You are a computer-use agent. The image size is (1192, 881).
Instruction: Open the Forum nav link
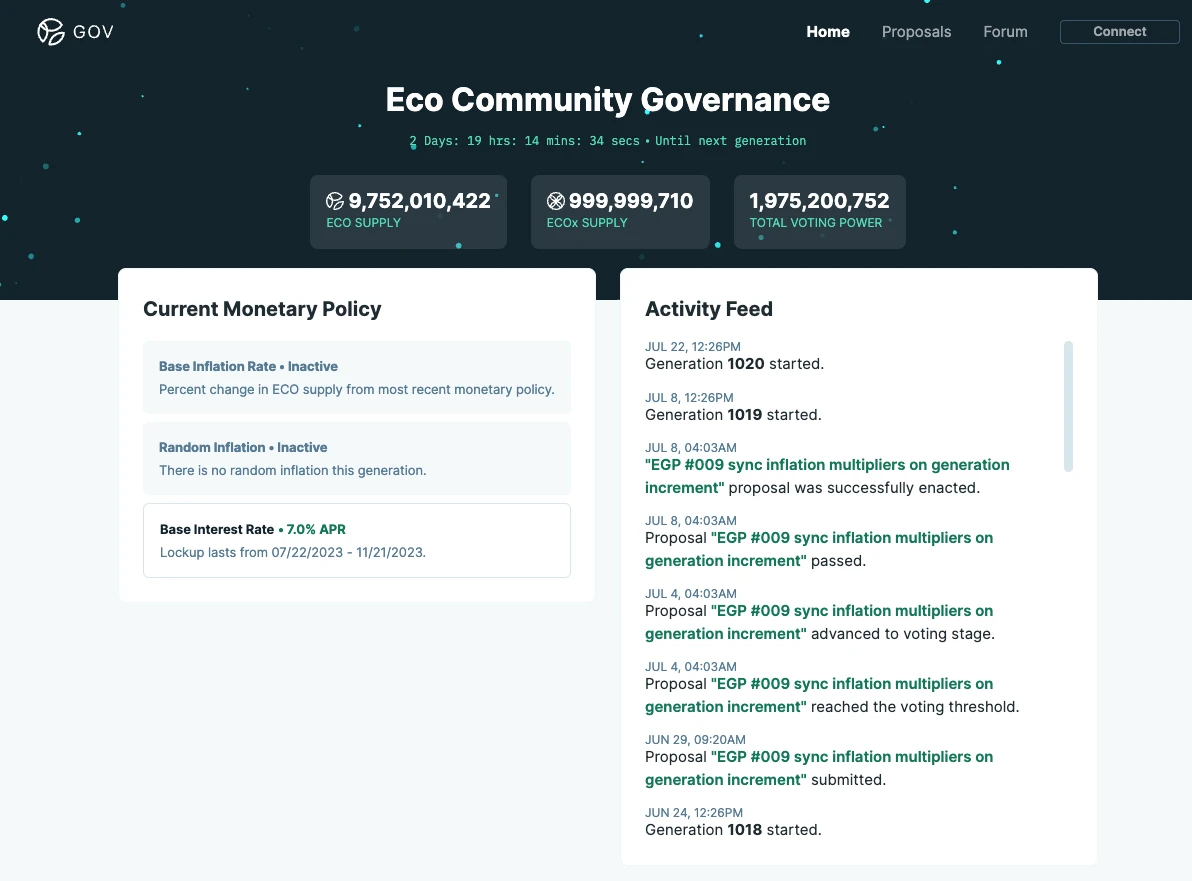point(1005,32)
